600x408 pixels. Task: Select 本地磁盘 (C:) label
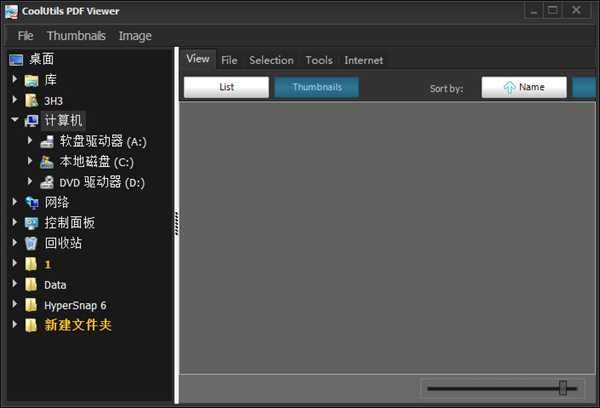point(96,162)
